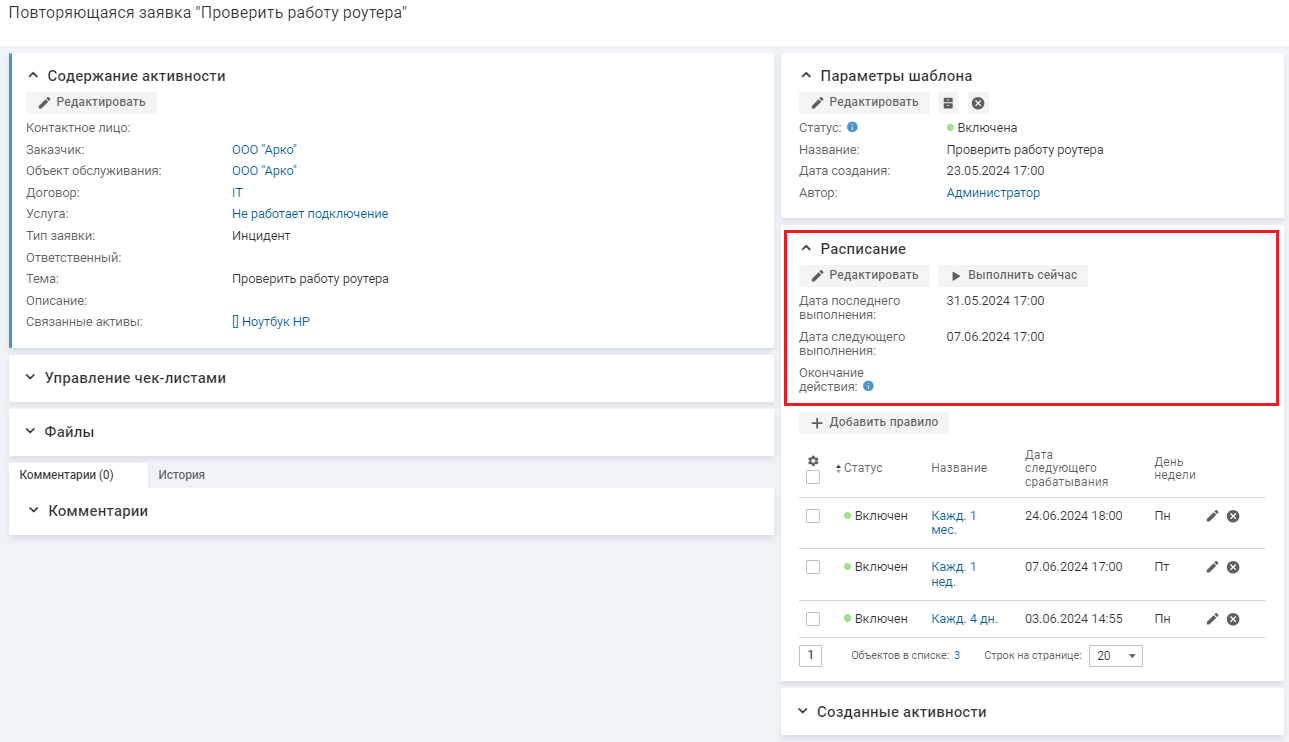The height and width of the screenshot is (742, 1289).
Task: Open the rows-per-page dropdown showing 20
Action: [x=1115, y=656]
